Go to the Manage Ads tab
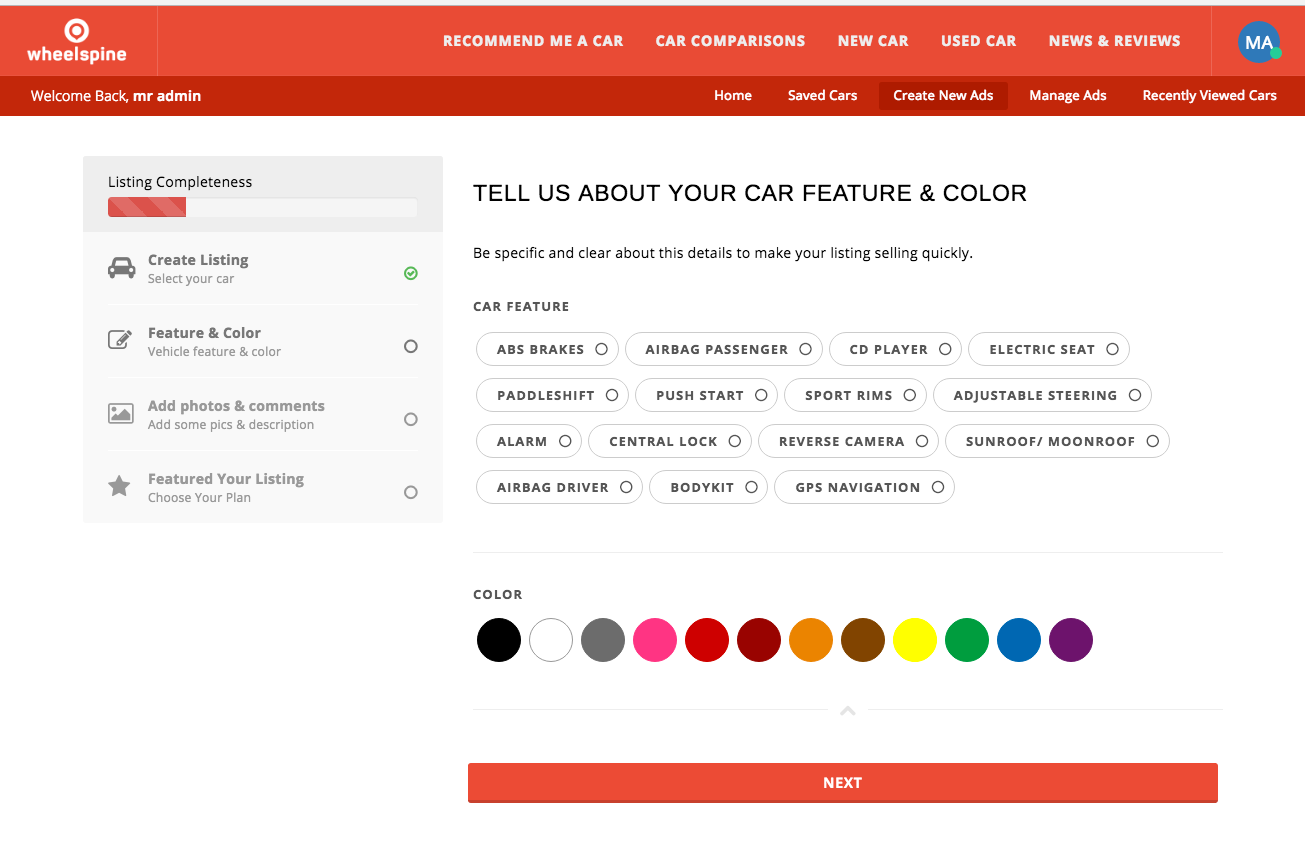This screenshot has height=852, width=1305. (1067, 96)
